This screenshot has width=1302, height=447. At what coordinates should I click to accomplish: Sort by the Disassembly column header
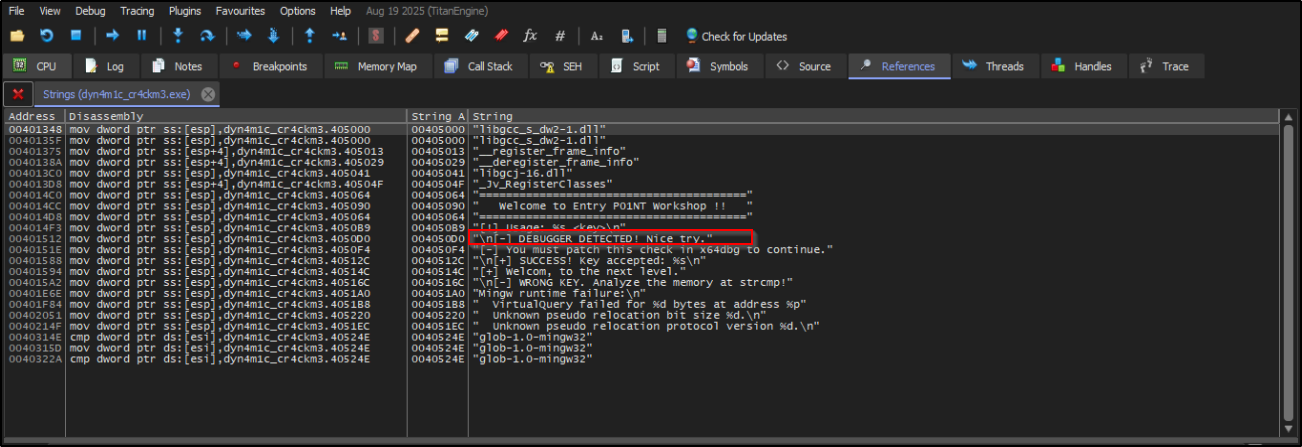click(x=235, y=116)
